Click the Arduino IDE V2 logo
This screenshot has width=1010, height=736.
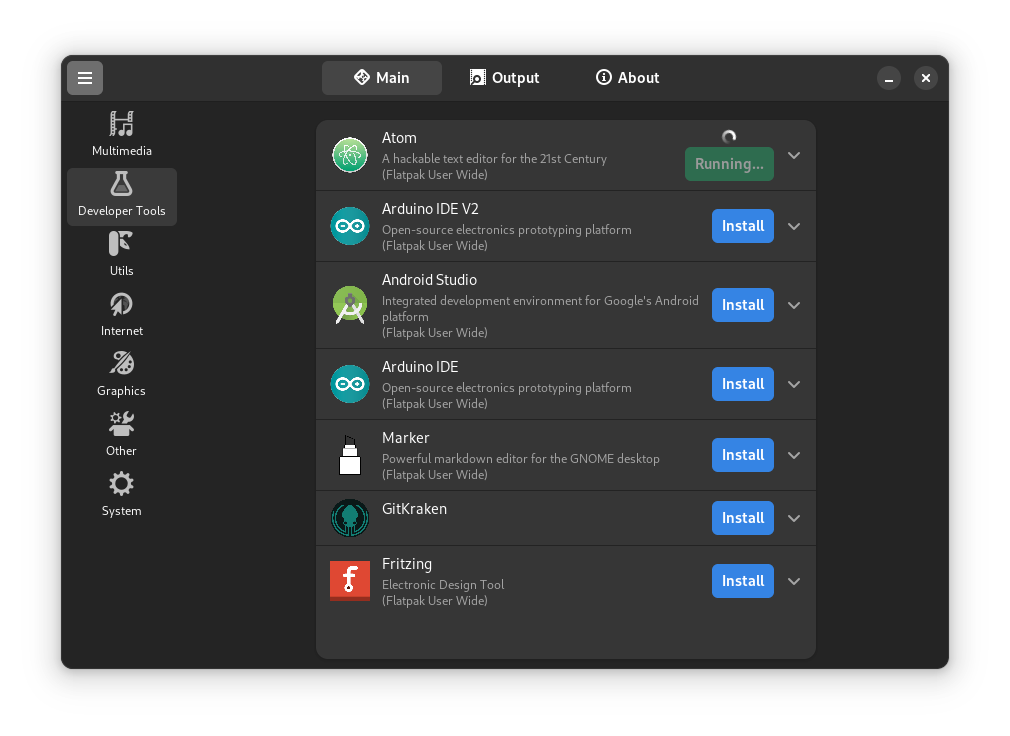click(x=350, y=226)
